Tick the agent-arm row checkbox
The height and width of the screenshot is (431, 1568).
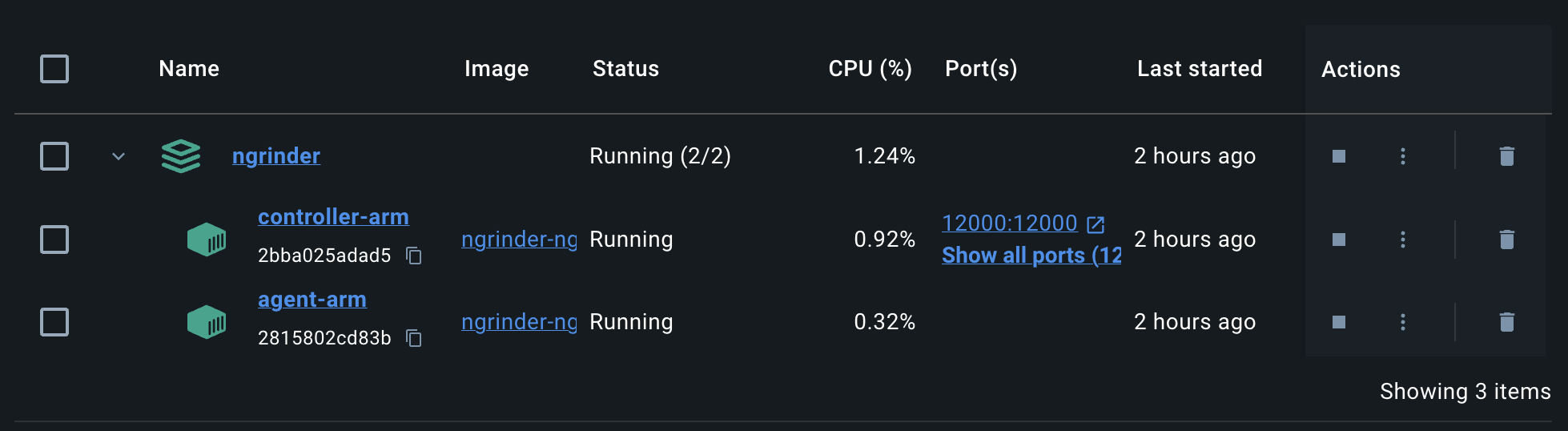pos(54,322)
